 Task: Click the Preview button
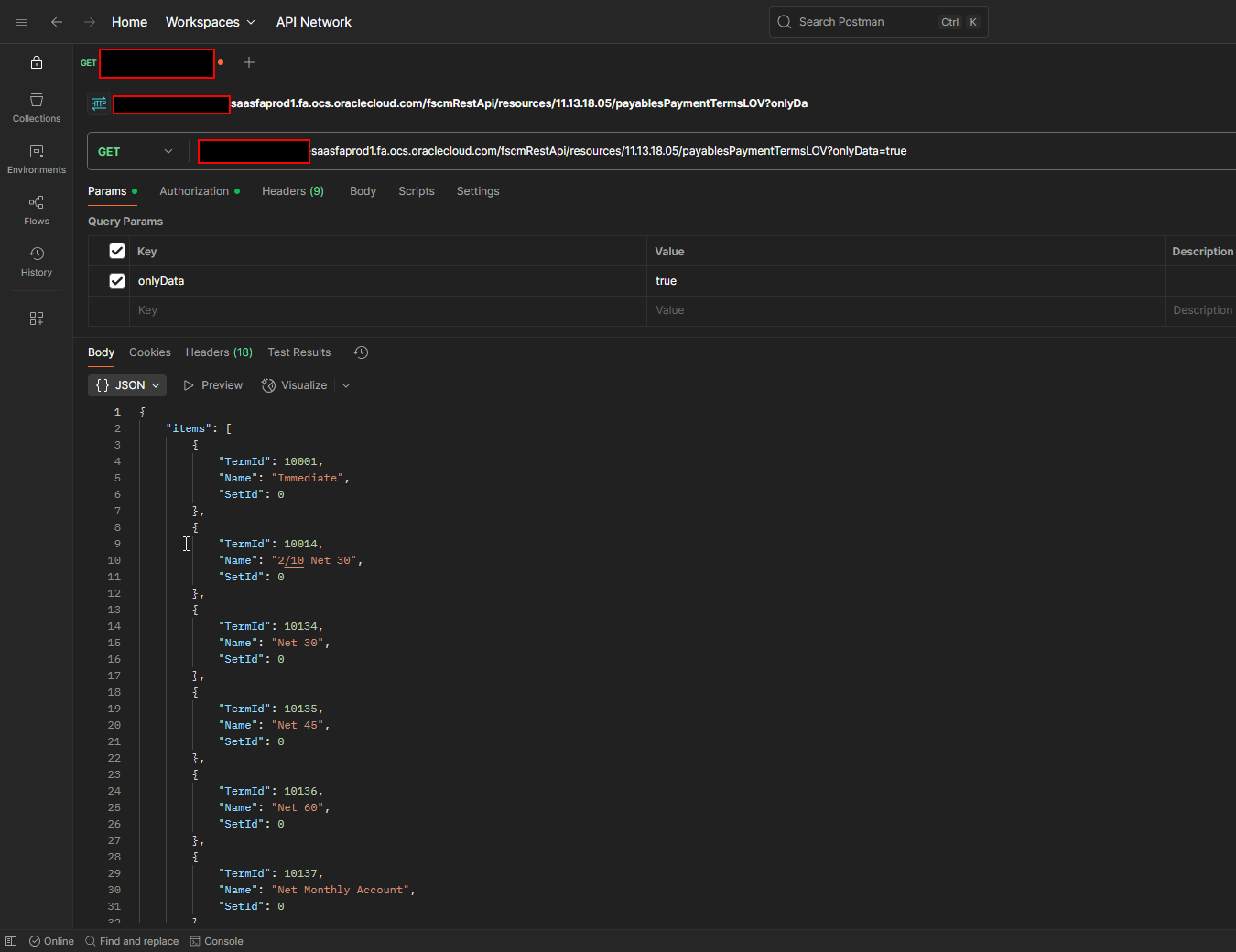pos(213,385)
